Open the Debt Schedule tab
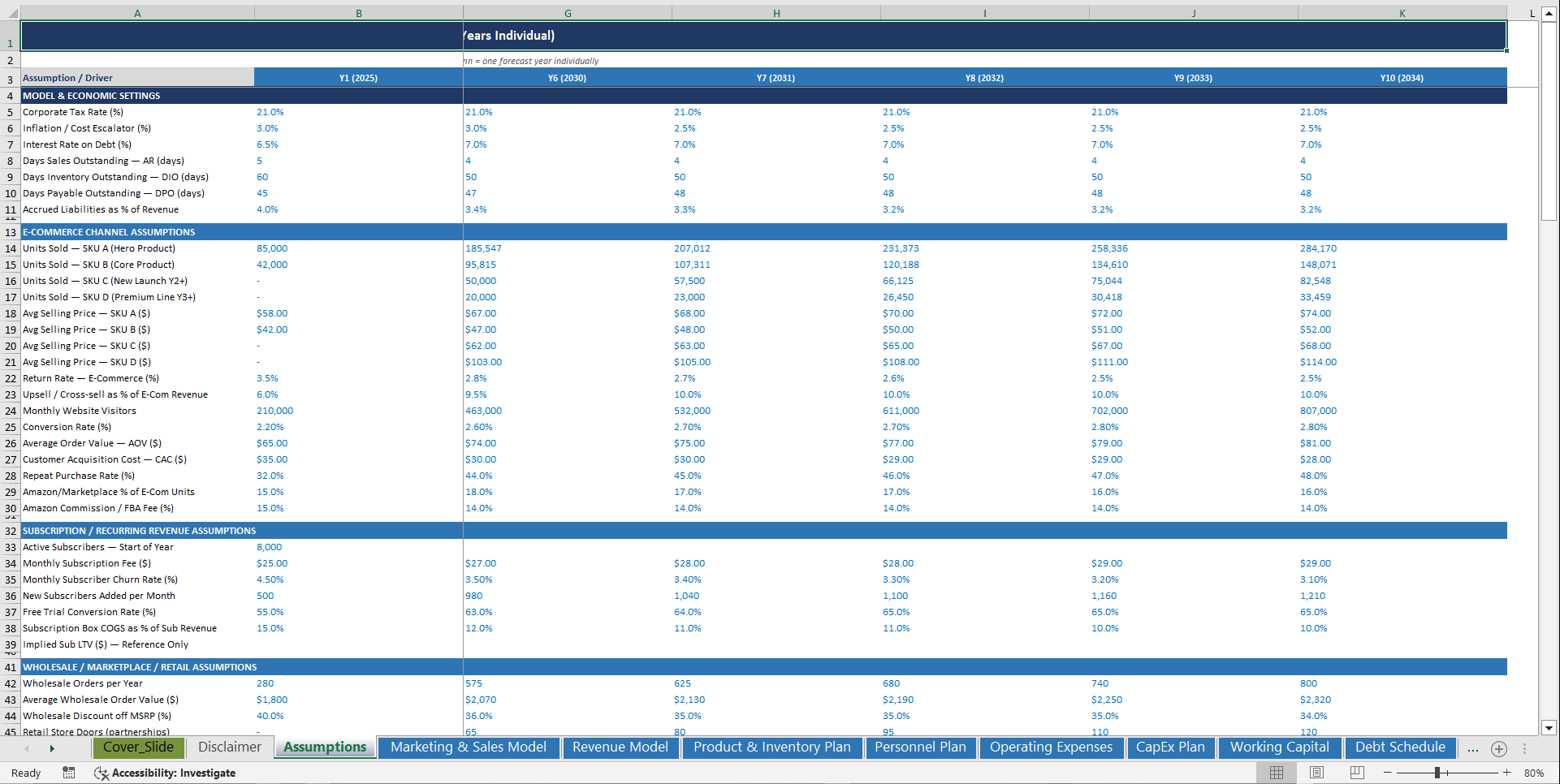Image resolution: width=1560 pixels, height=784 pixels. click(1400, 747)
